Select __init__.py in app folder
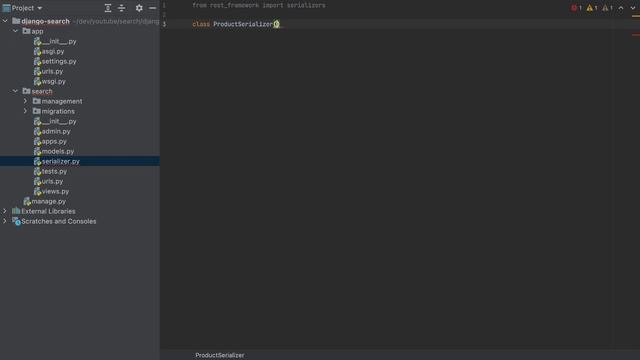 pos(59,41)
